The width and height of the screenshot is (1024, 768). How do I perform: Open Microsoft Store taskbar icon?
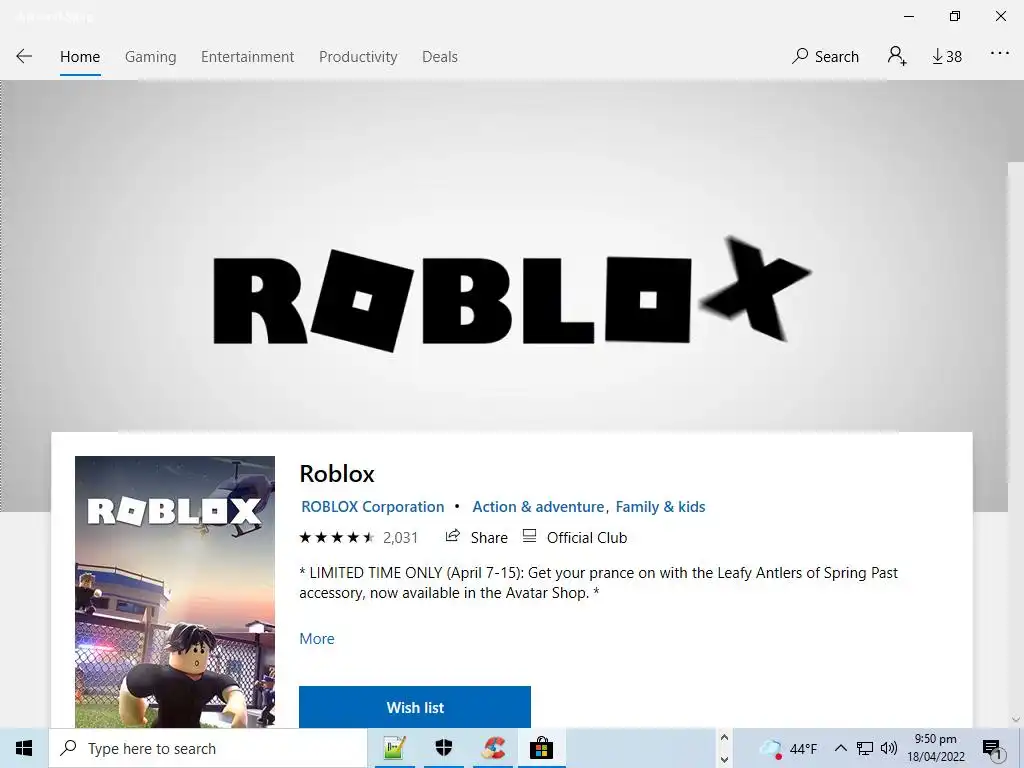click(x=541, y=748)
